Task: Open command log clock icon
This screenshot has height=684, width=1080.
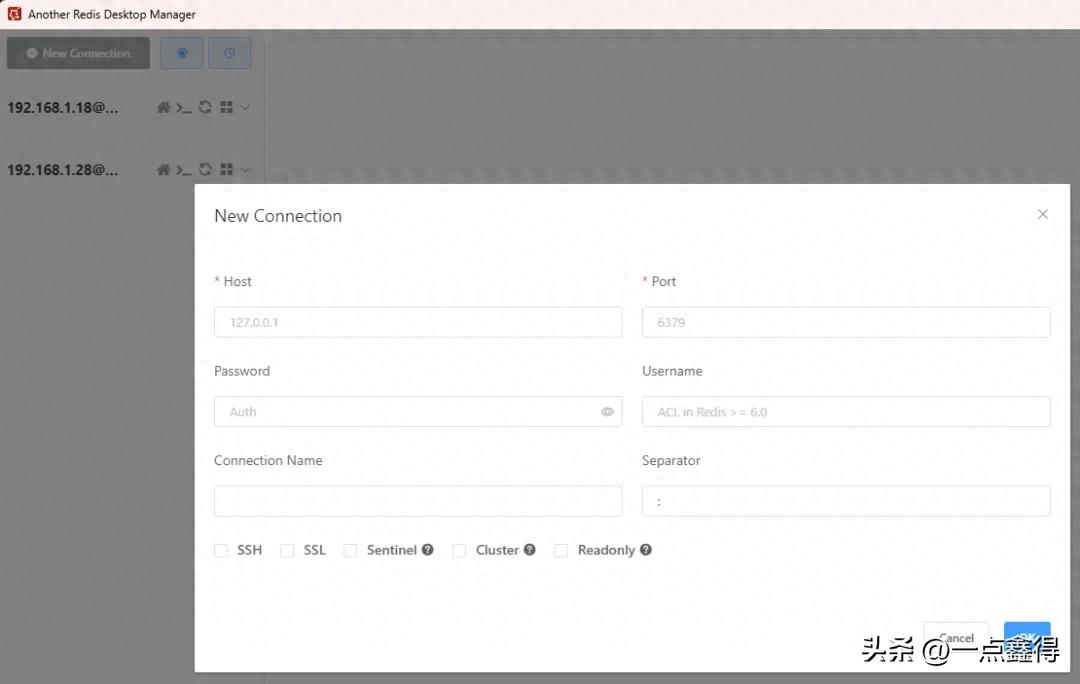Action: (x=229, y=53)
